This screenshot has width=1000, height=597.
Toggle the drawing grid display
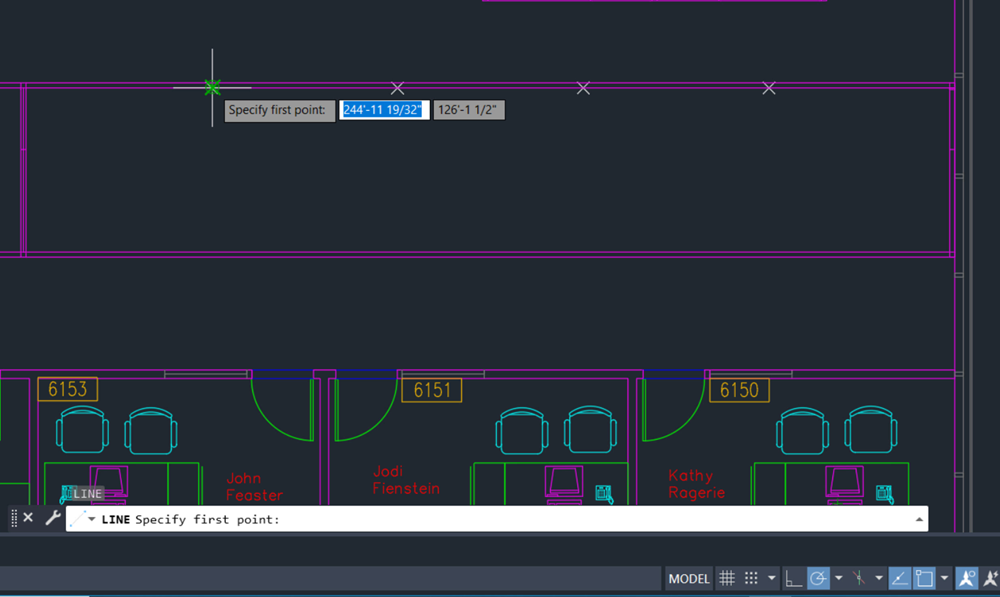[x=727, y=579]
